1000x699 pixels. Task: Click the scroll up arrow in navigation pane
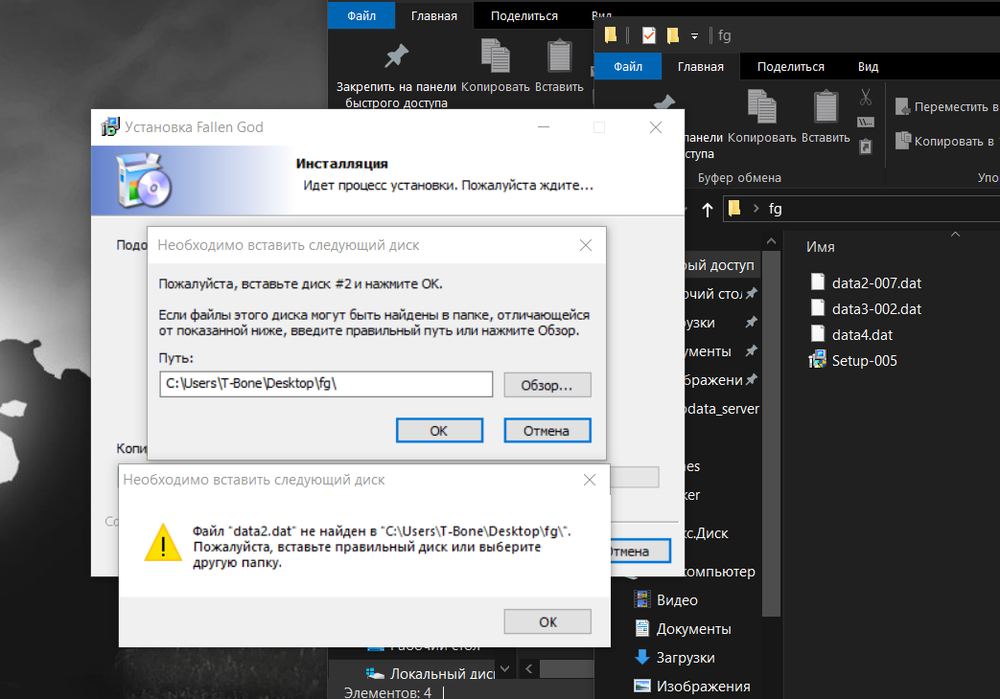coord(771,242)
